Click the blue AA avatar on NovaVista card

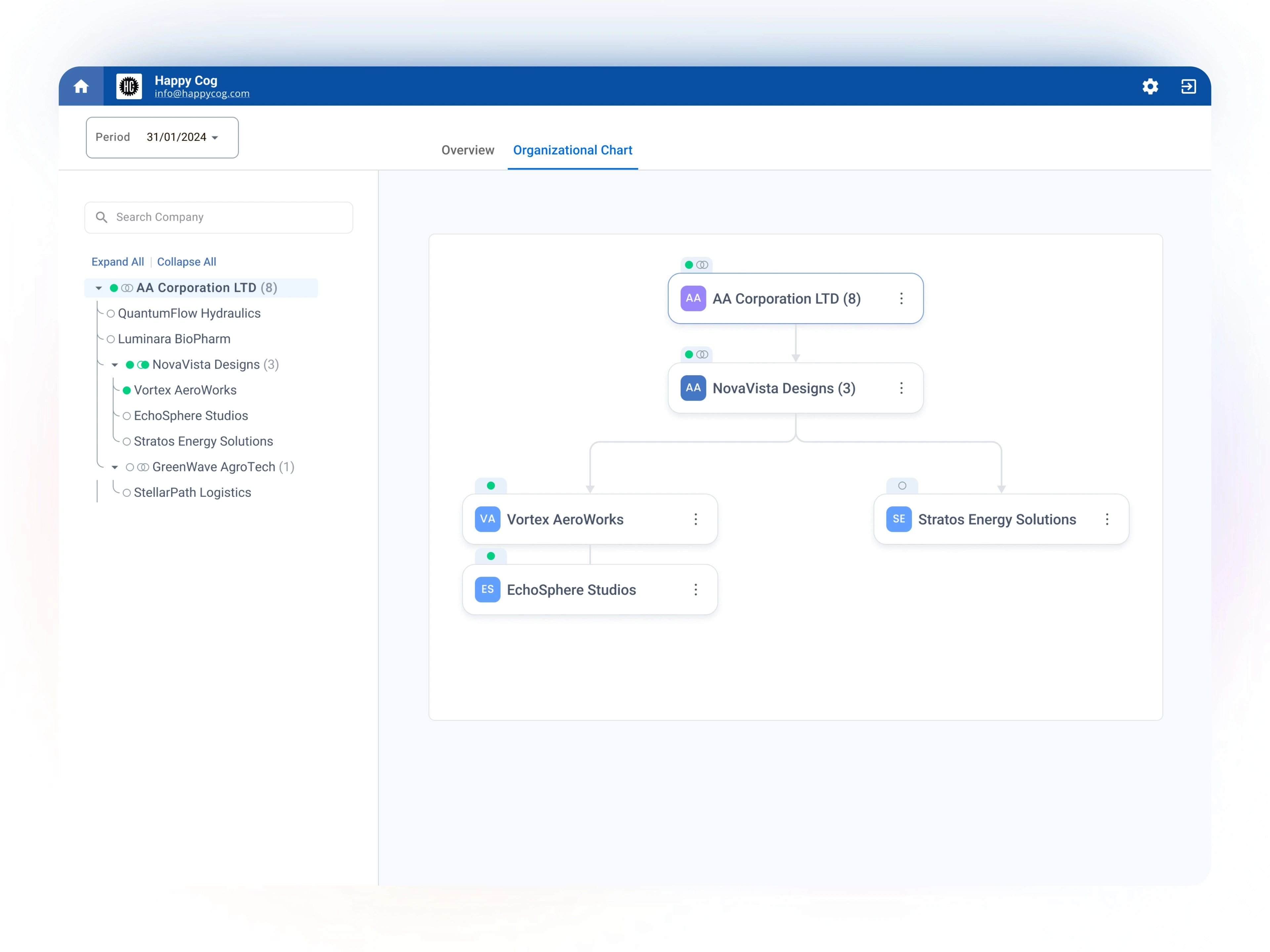[x=693, y=388]
